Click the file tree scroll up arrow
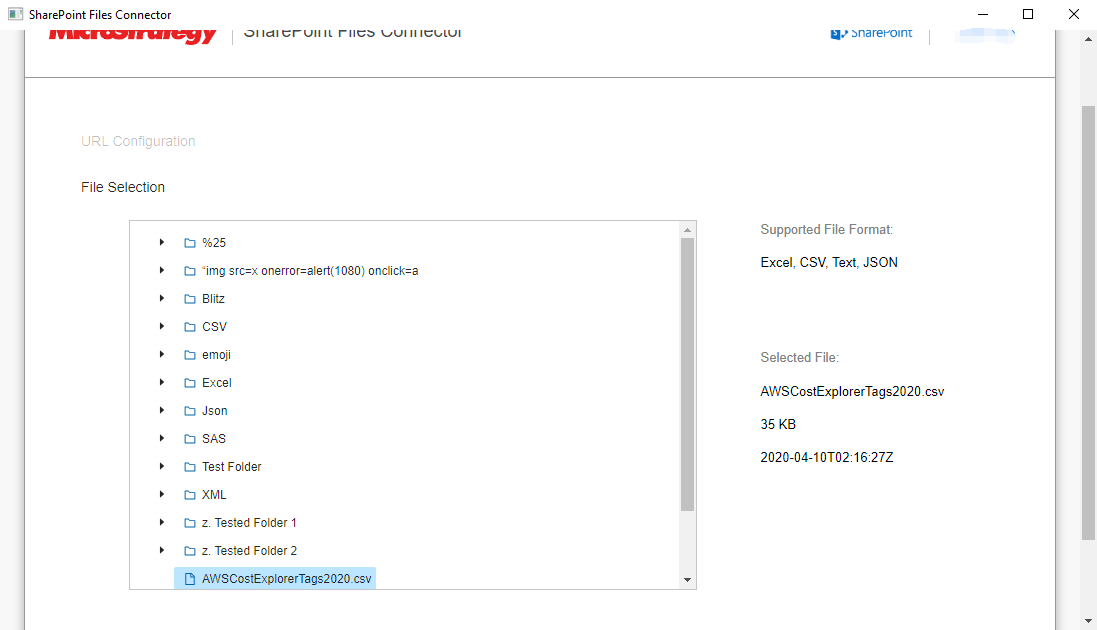 click(687, 230)
